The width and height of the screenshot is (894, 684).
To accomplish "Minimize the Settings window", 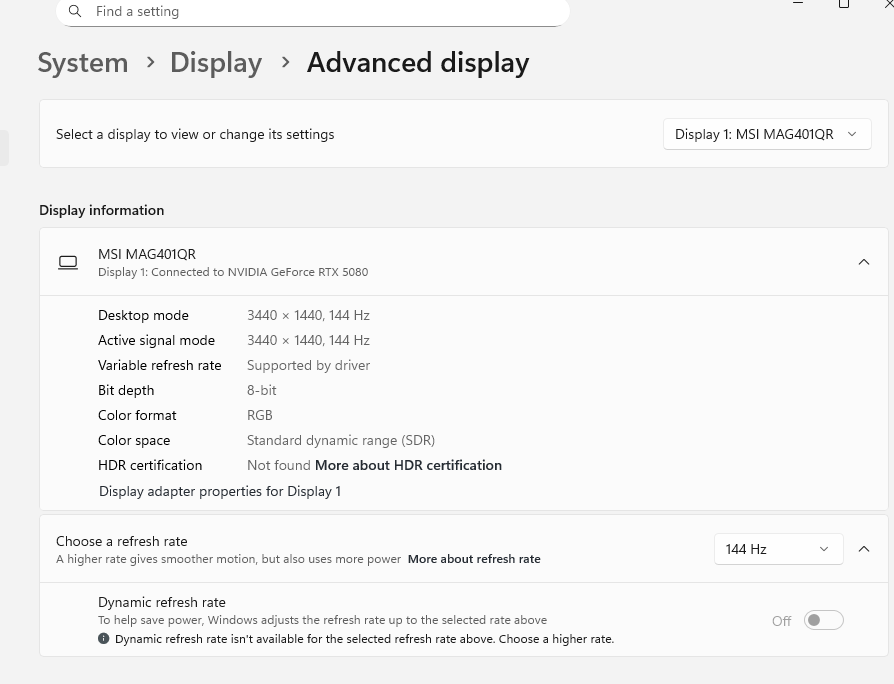I will point(798,3).
